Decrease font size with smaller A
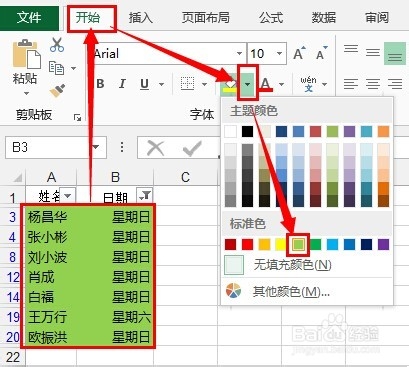The width and height of the screenshot is (409, 367). point(321,53)
